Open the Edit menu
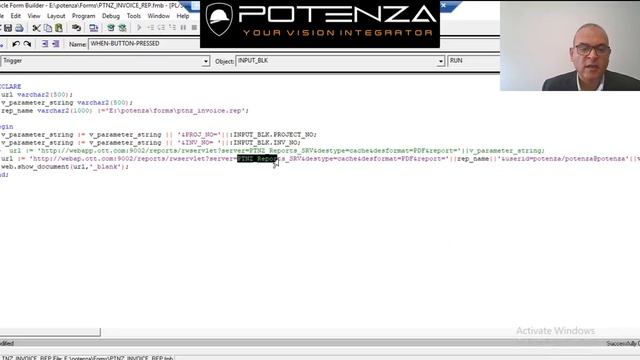The image size is (640, 360). (x=16, y=16)
